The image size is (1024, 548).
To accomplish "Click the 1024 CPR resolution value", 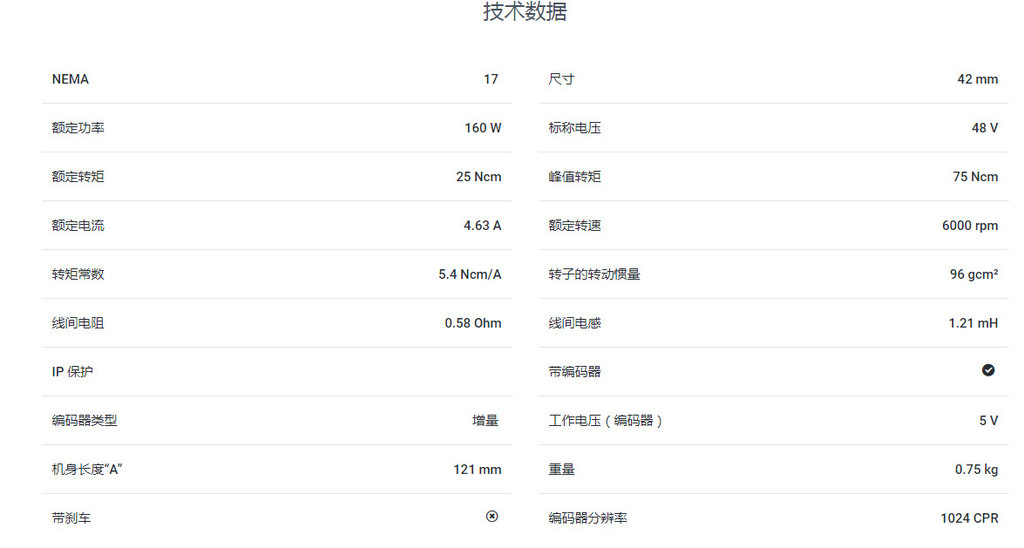I will 969,518.
